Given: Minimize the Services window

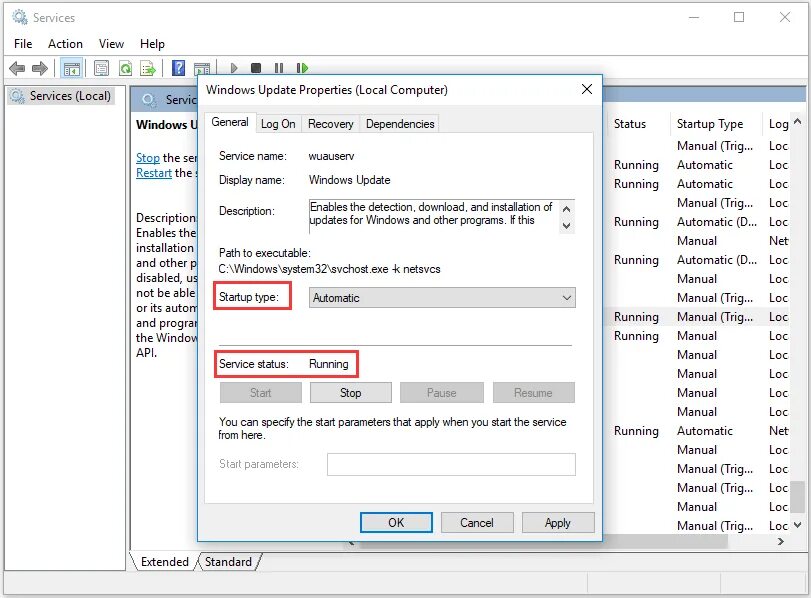Looking at the screenshot, I should click(x=694, y=17).
